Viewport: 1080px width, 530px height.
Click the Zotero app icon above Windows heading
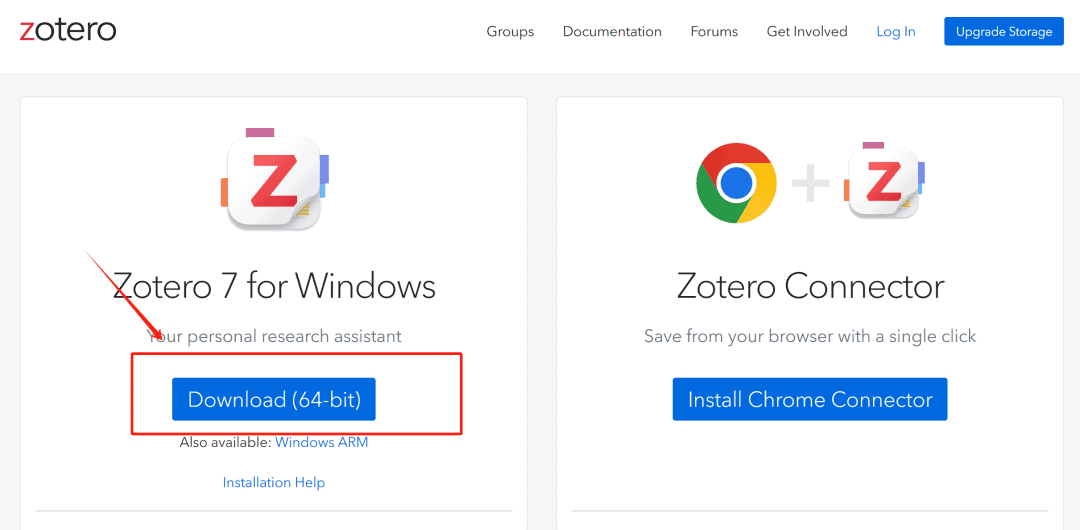click(x=274, y=181)
